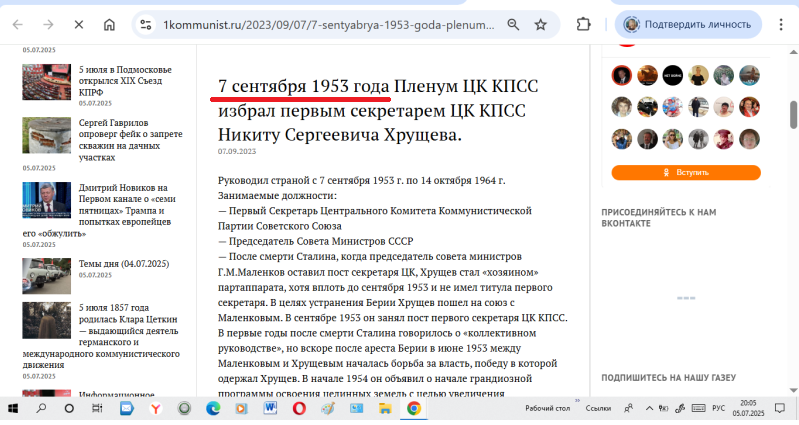Image resolution: width=799 pixels, height=425 pixels.
Task: Open the People icon in system tray
Action: pos(629,408)
